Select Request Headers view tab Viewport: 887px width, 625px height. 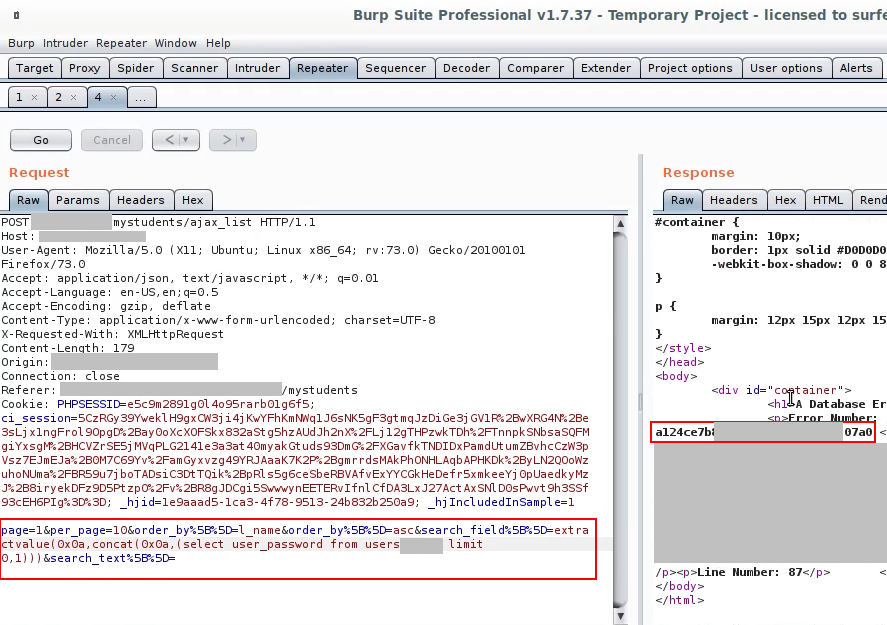141,200
